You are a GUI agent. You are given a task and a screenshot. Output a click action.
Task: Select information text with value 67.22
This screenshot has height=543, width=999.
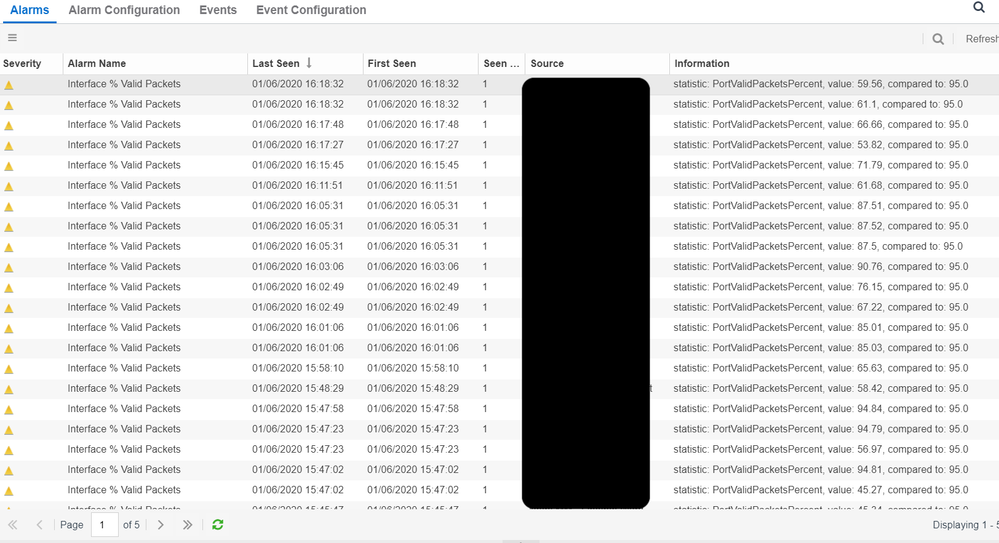tap(821, 307)
